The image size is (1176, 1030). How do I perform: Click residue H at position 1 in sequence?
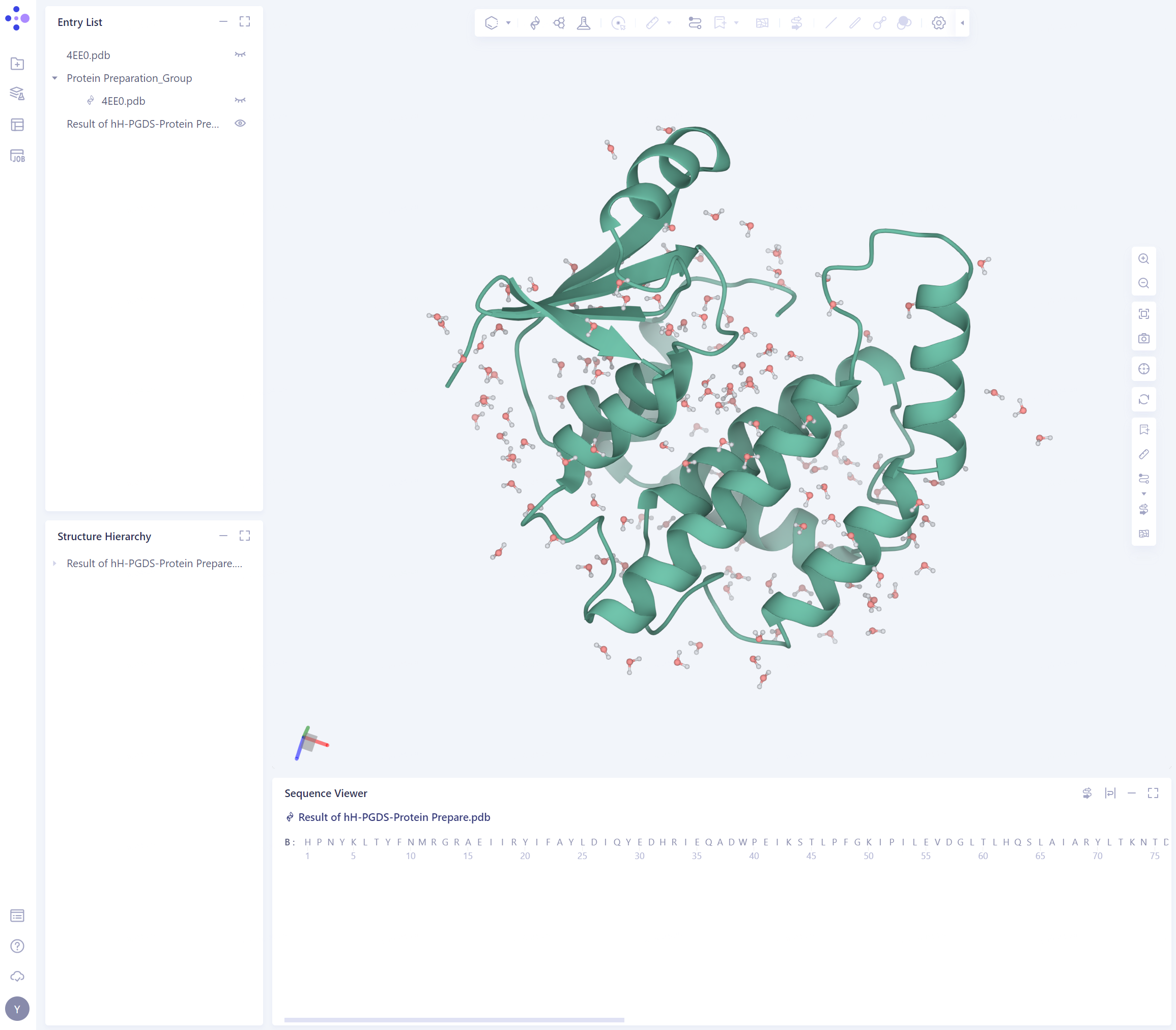(x=308, y=842)
